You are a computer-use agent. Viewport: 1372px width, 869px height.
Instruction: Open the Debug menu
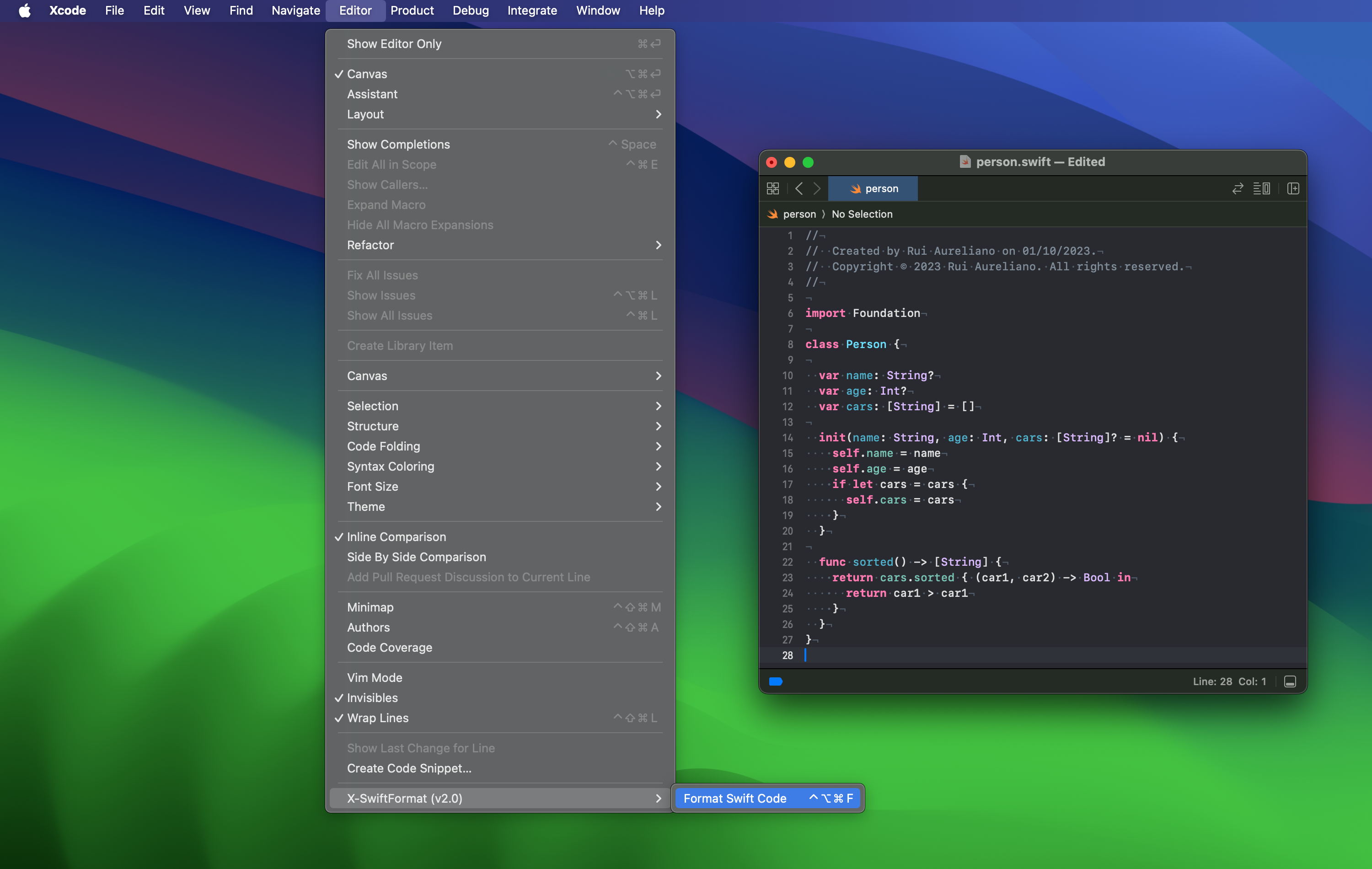[x=471, y=10]
